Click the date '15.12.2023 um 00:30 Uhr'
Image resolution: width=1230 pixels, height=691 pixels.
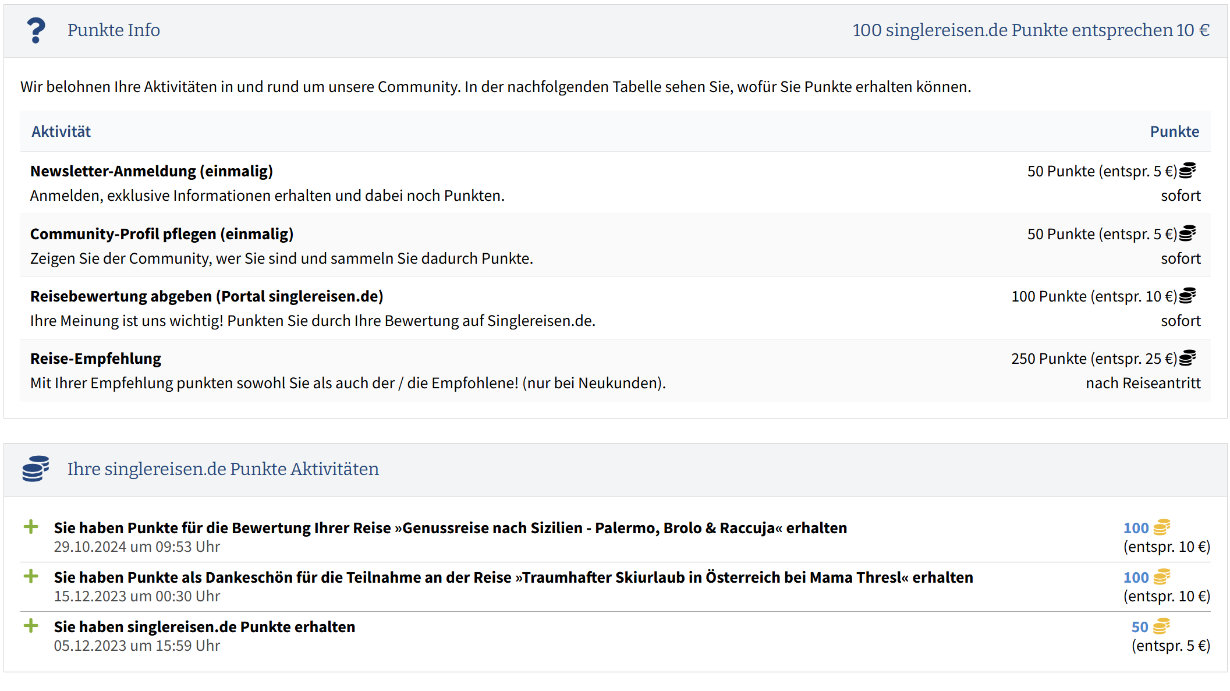pyautogui.click(x=137, y=596)
